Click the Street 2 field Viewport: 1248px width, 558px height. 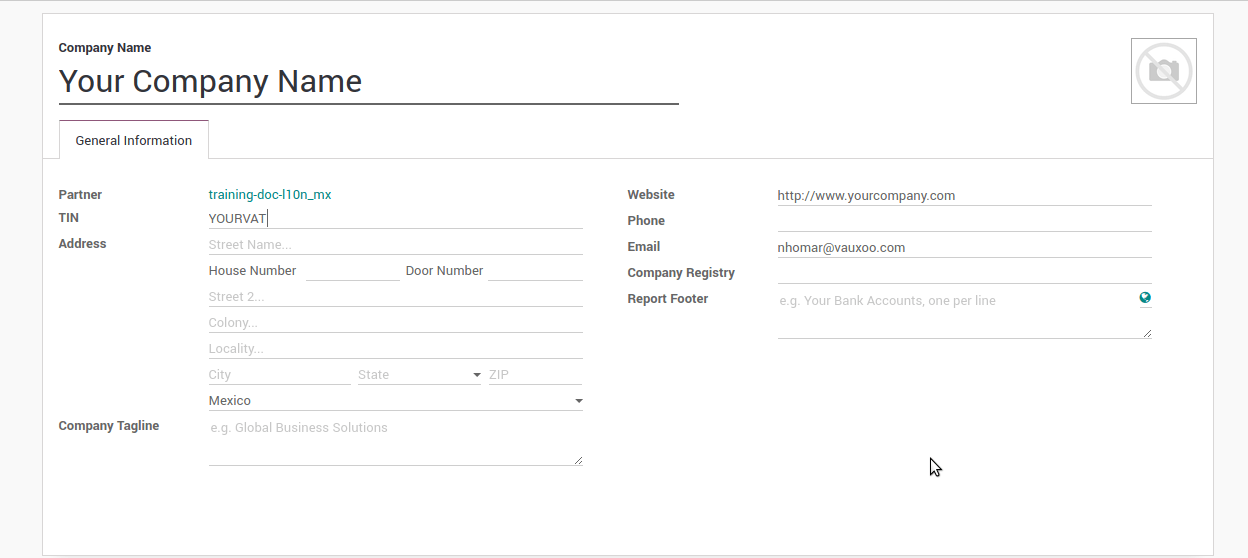[395, 297]
